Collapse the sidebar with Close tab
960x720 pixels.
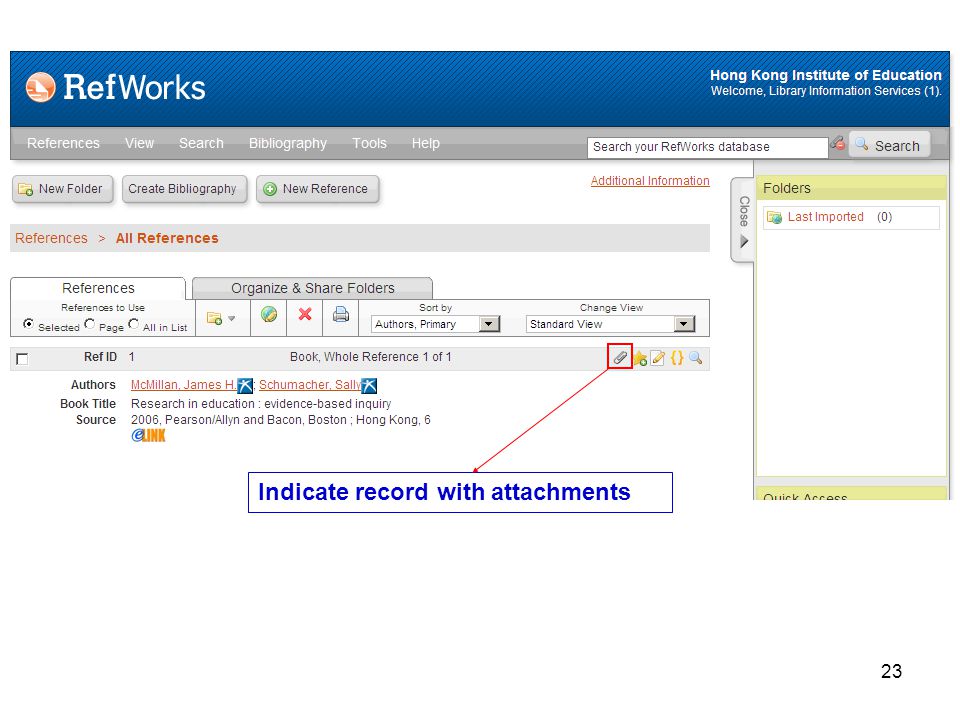coord(744,220)
